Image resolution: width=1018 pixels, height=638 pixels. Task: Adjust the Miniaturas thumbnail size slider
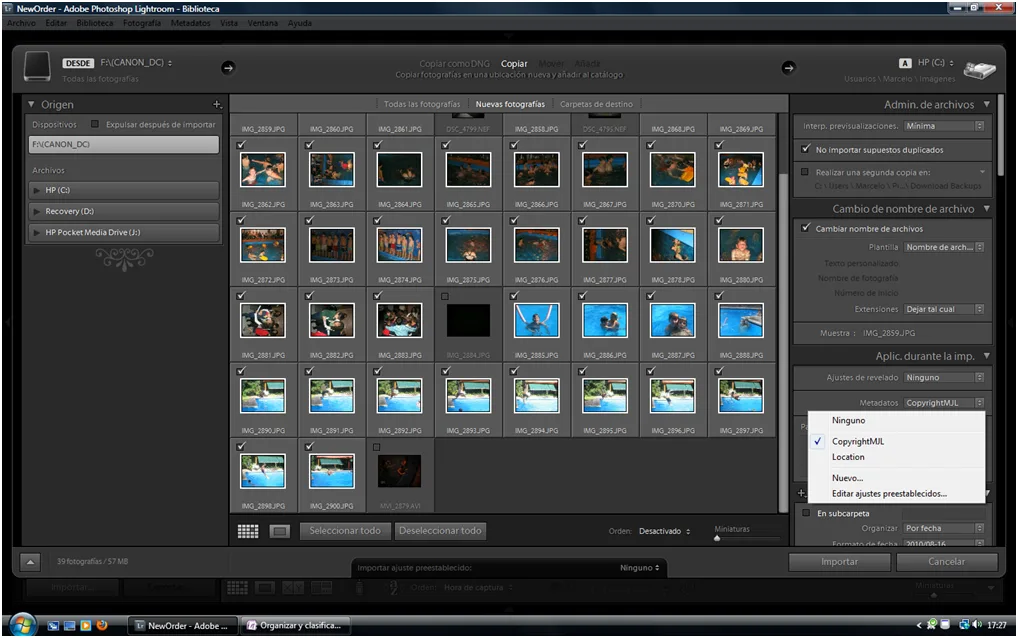(716, 540)
